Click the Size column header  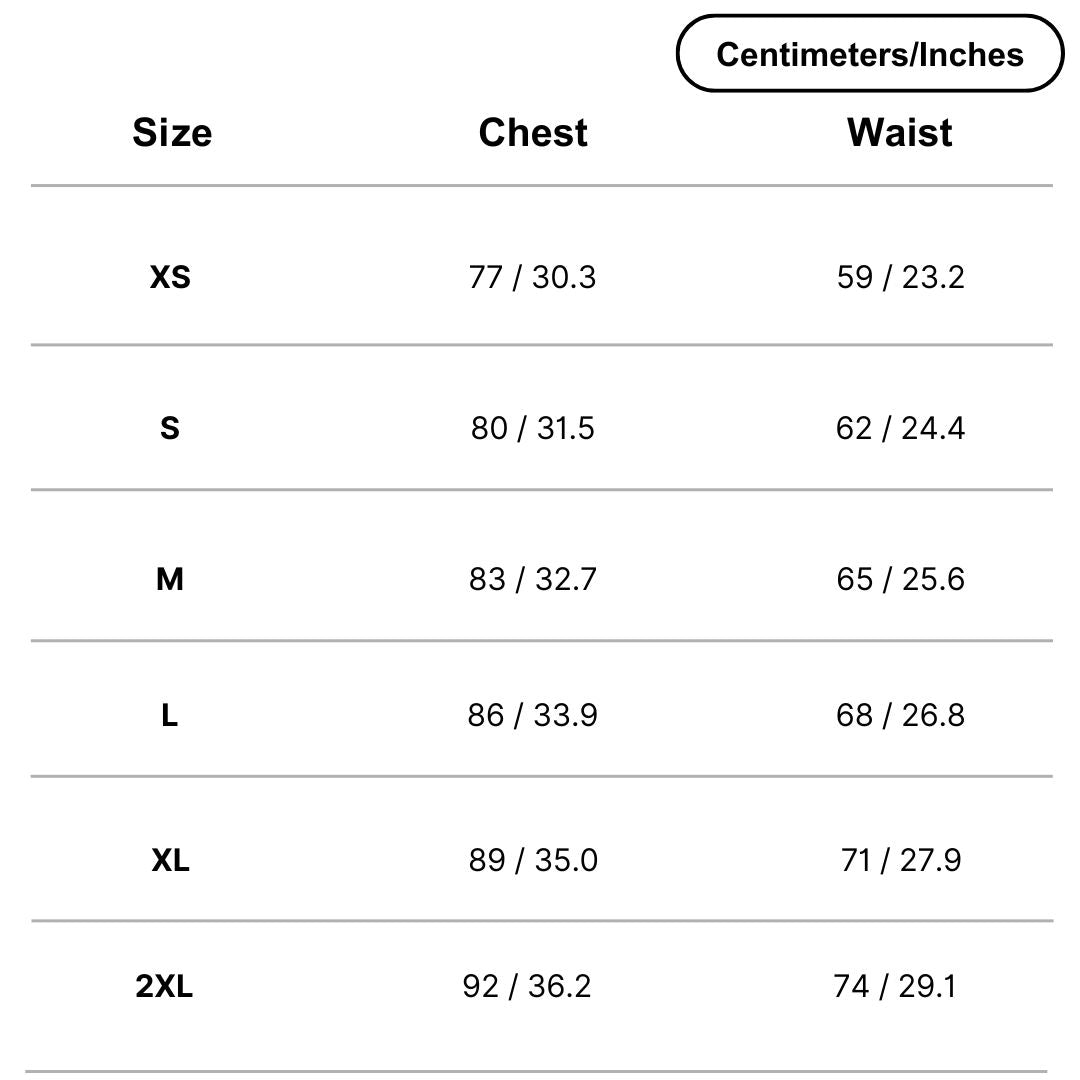click(172, 132)
